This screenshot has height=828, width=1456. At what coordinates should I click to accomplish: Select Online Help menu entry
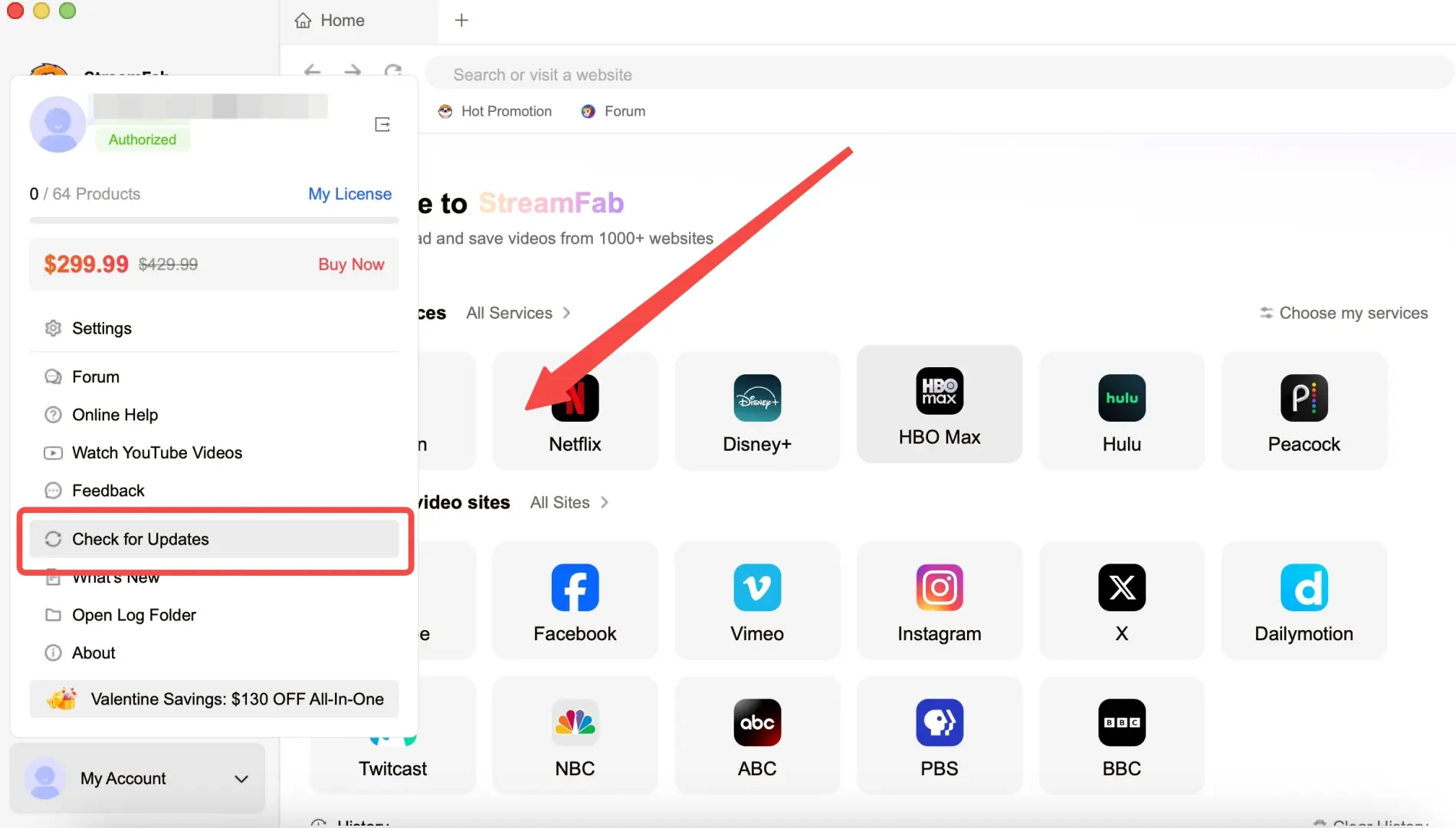pyautogui.click(x=214, y=415)
